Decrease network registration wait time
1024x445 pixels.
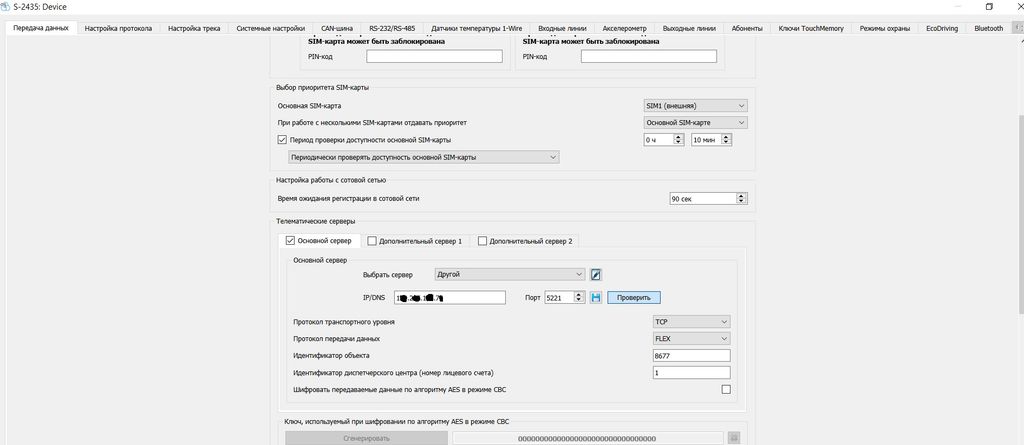pyautogui.click(x=741, y=201)
